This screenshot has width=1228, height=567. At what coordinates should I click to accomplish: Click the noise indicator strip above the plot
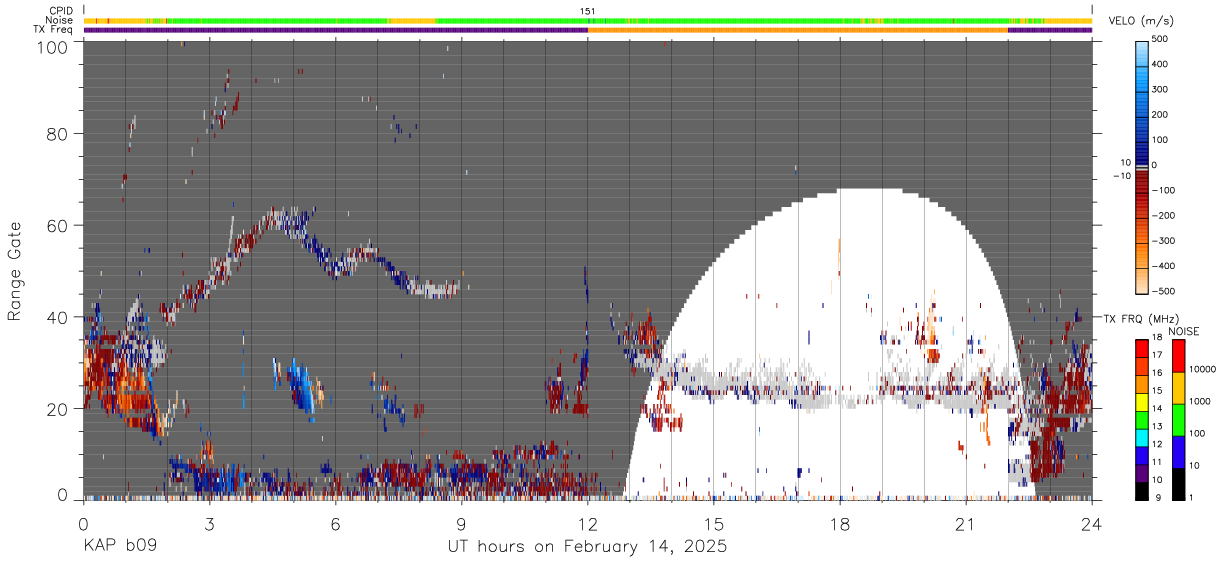[588, 20]
